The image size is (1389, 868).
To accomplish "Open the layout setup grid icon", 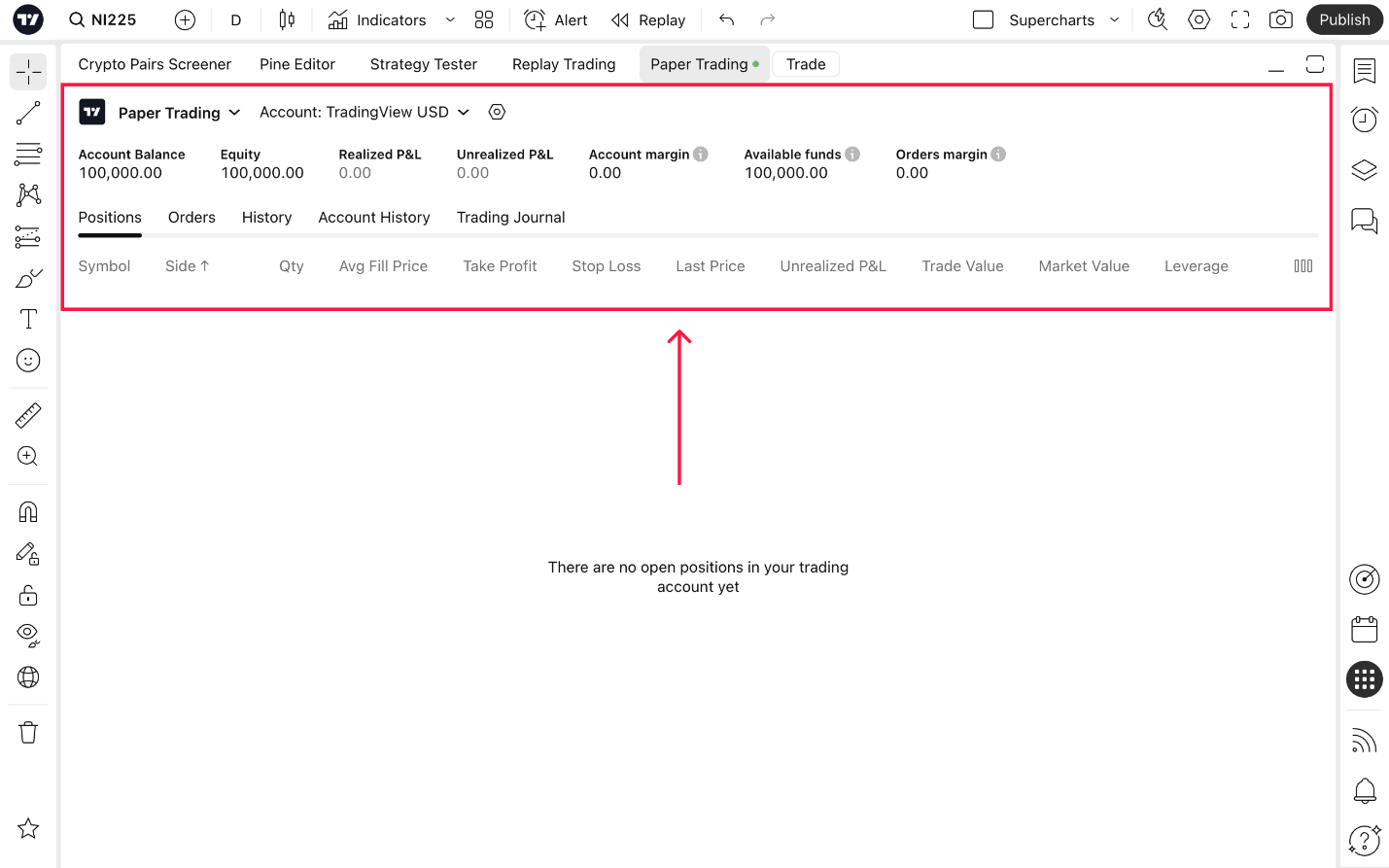I will [484, 19].
